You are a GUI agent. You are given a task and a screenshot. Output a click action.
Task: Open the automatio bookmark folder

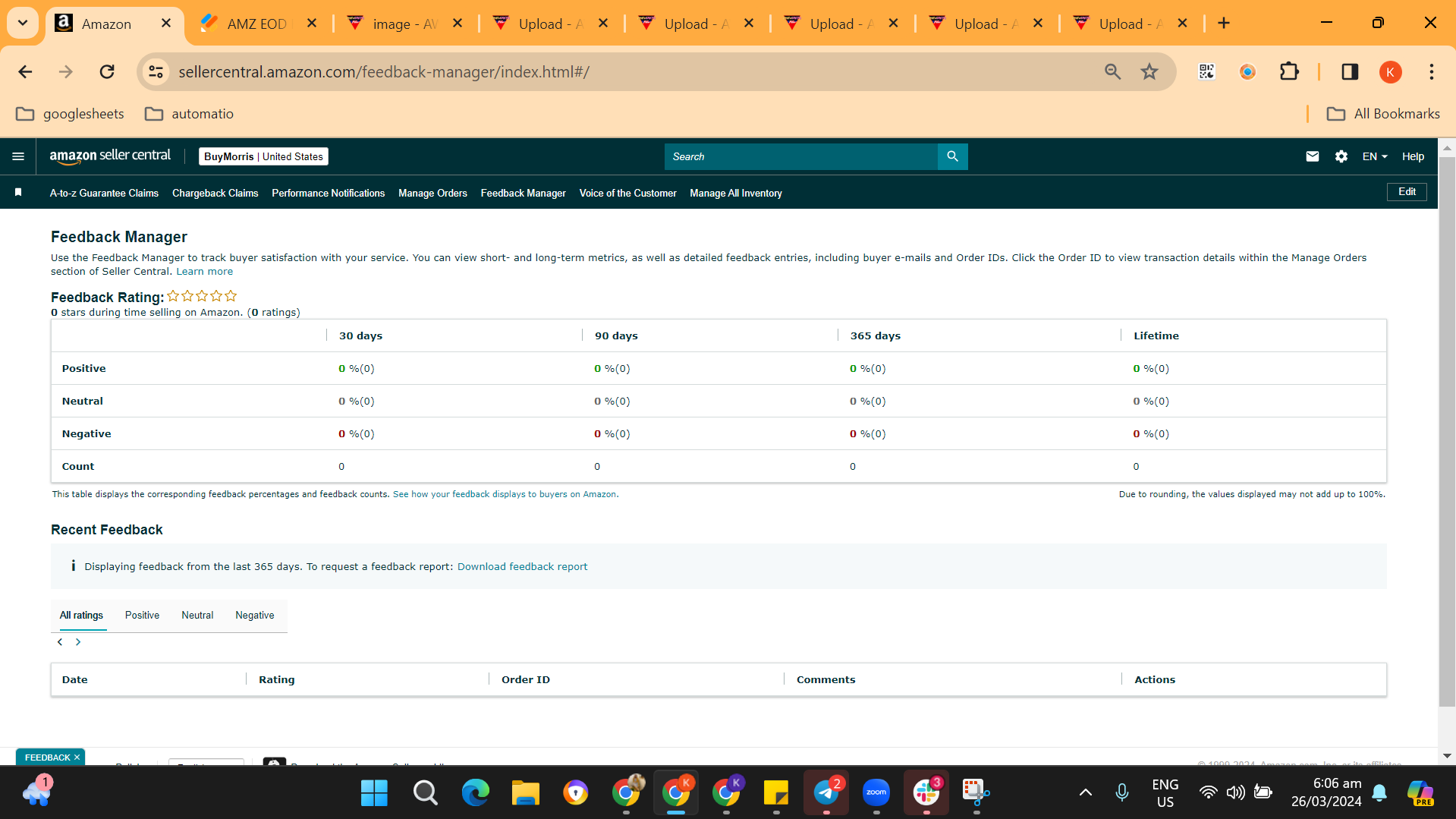189,114
